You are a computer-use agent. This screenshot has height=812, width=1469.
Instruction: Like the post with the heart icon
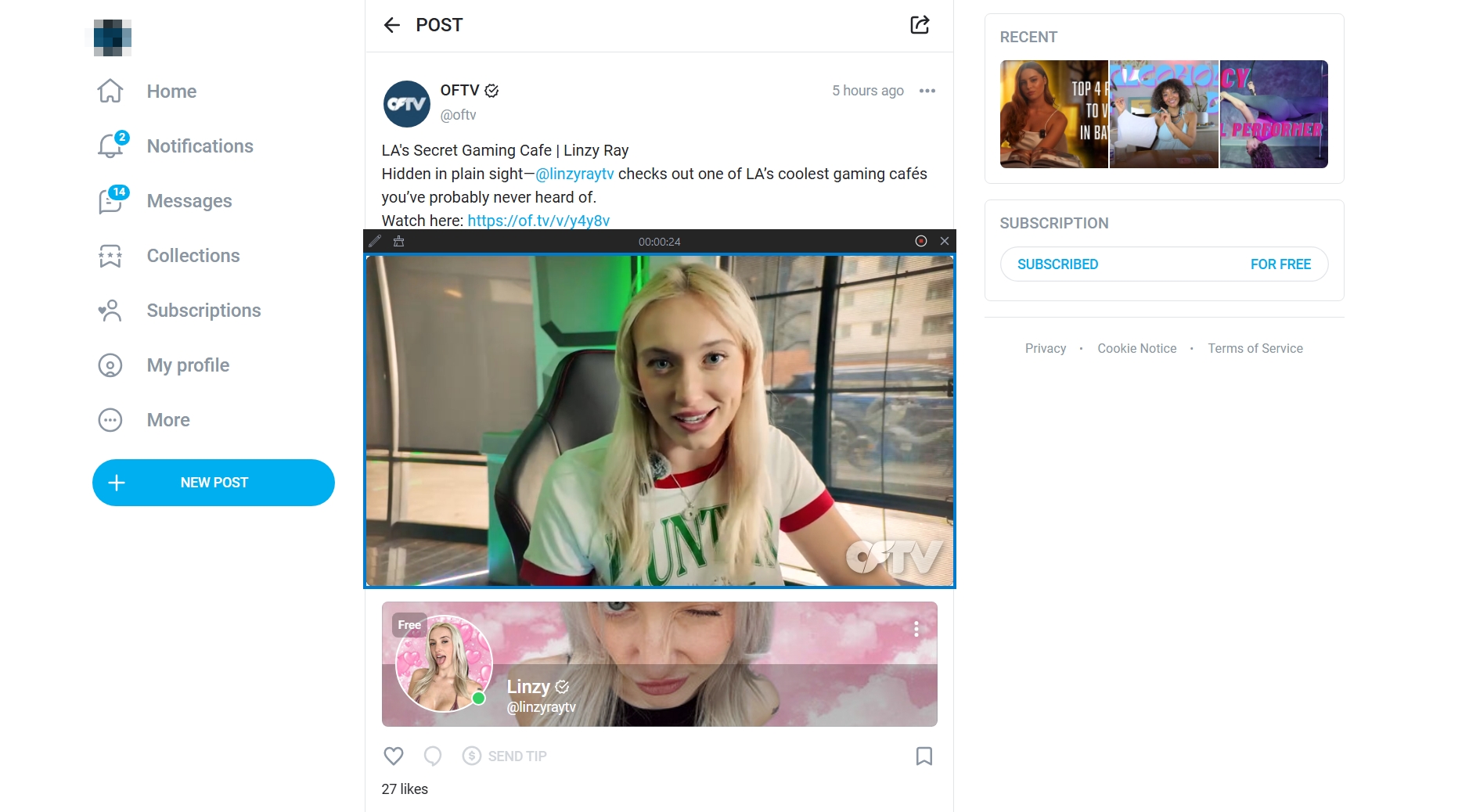(394, 756)
